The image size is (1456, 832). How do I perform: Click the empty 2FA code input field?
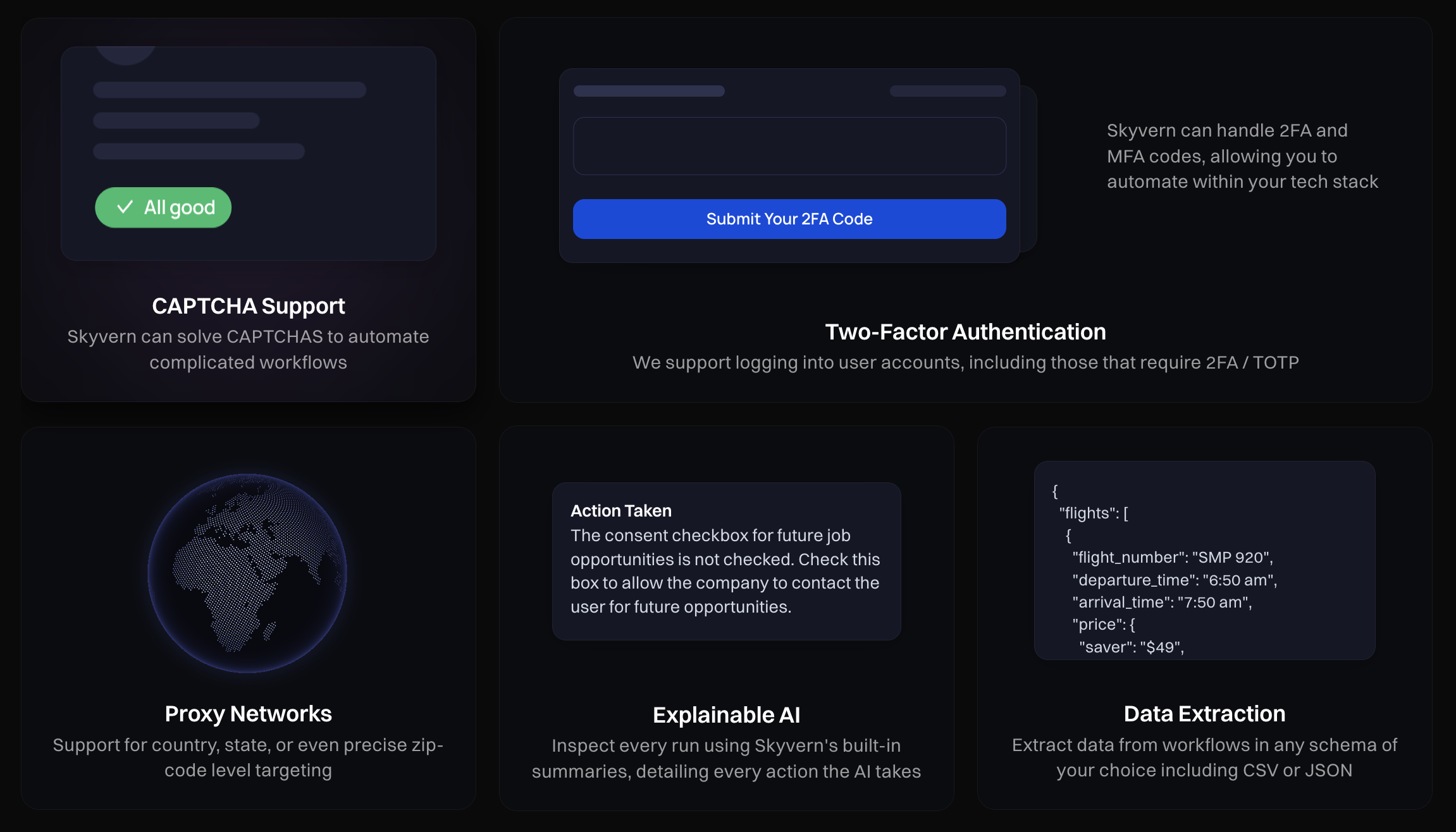pos(789,146)
